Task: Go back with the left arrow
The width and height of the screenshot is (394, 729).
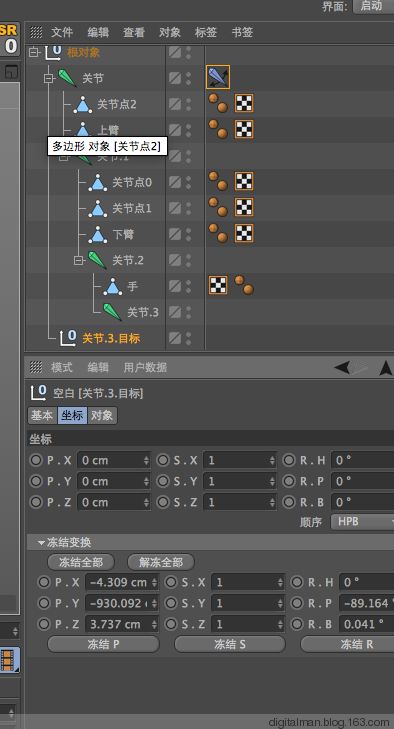Action: (343, 368)
